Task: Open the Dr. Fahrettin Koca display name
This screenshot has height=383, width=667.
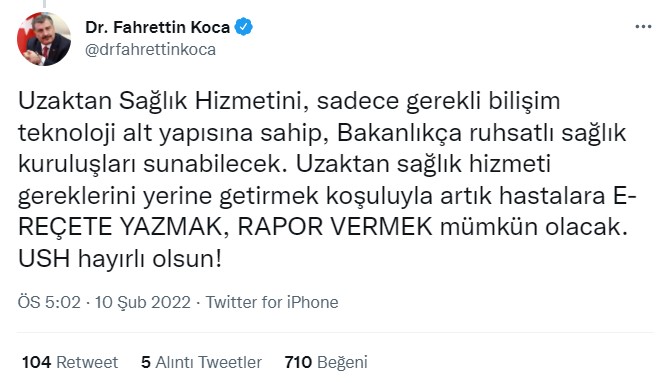Action: coord(157,27)
